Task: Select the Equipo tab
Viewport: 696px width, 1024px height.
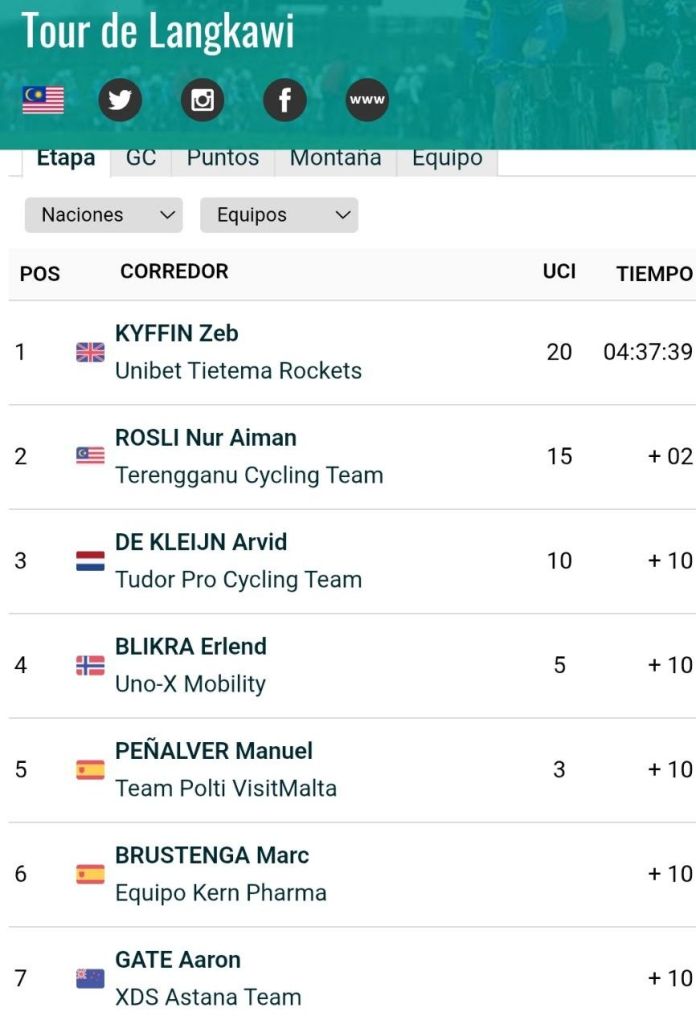Action: point(447,159)
